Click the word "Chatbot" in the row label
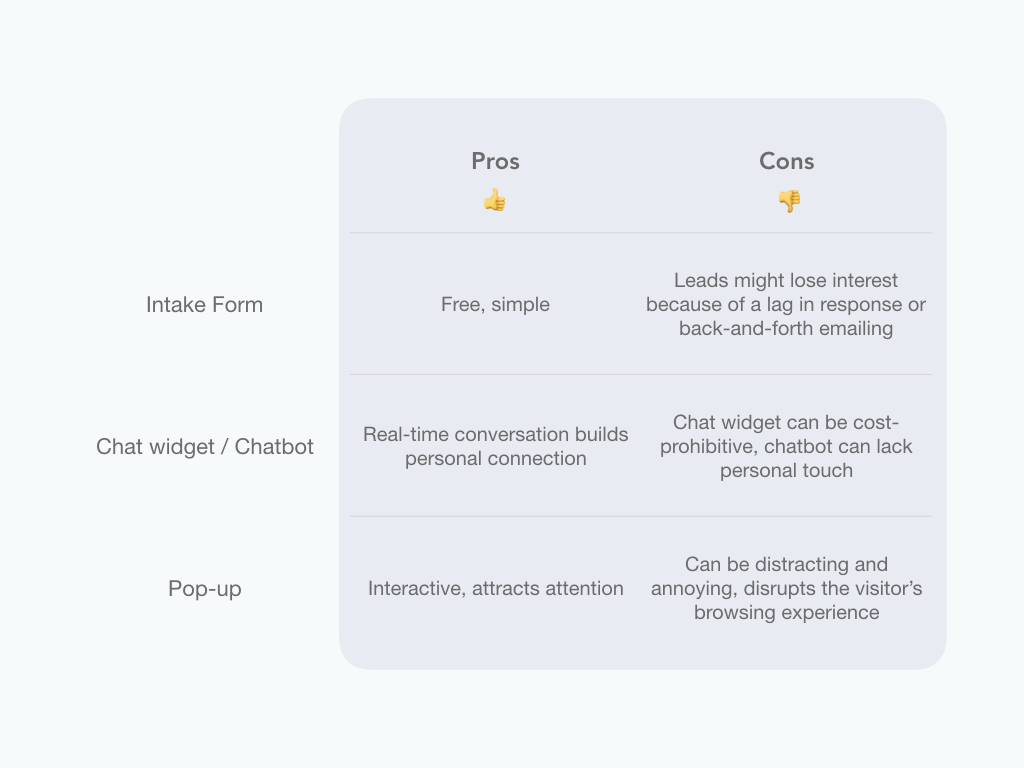This screenshot has width=1024, height=768. point(274,447)
